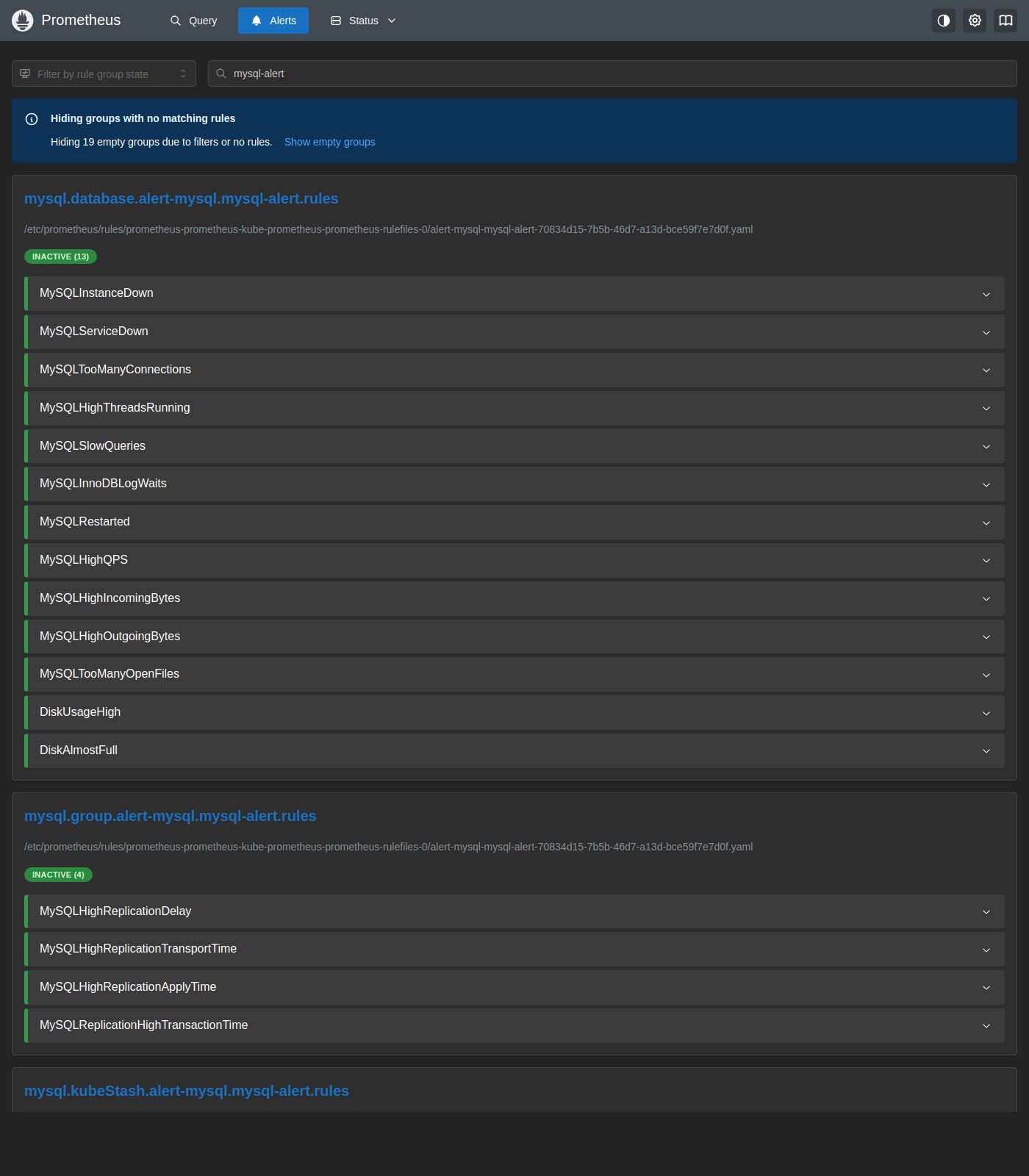Open mysql.group.alert-mysql.mysql-alert.rules group link
This screenshot has width=1029, height=1176.
point(171,816)
